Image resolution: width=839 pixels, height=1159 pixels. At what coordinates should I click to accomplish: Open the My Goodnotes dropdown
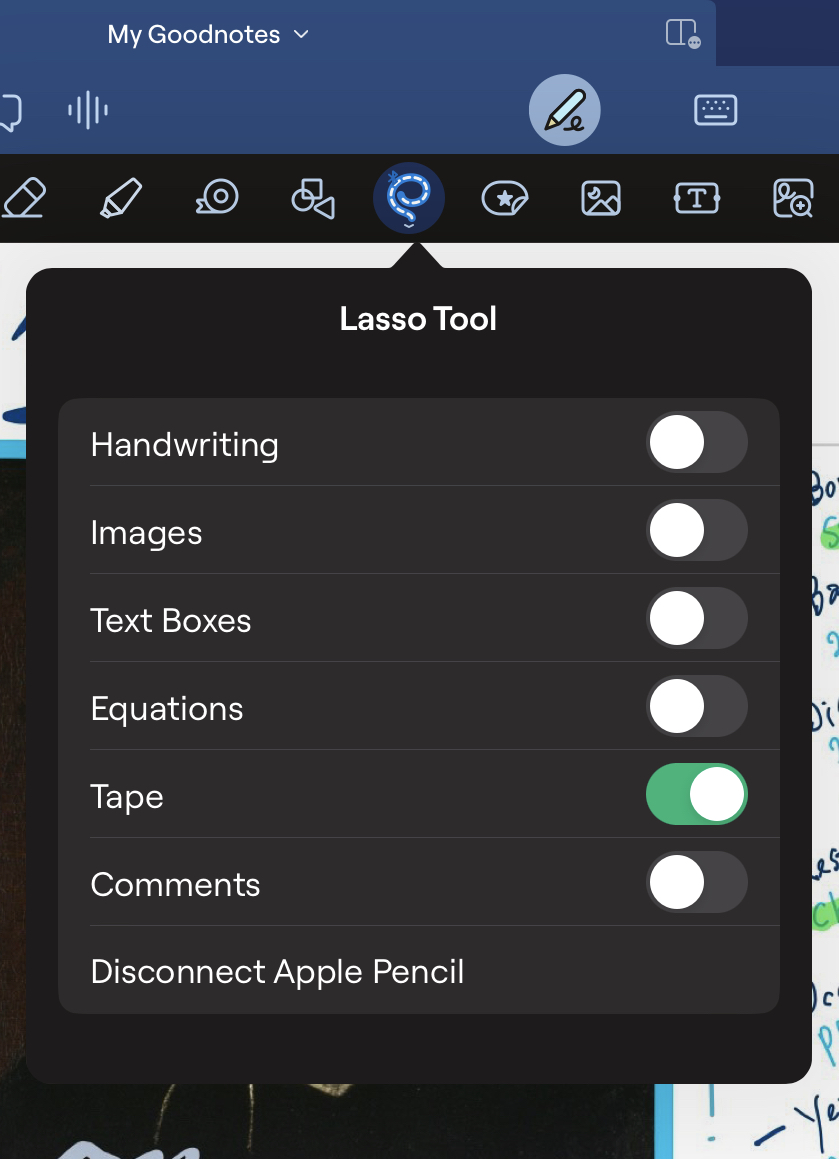(208, 34)
